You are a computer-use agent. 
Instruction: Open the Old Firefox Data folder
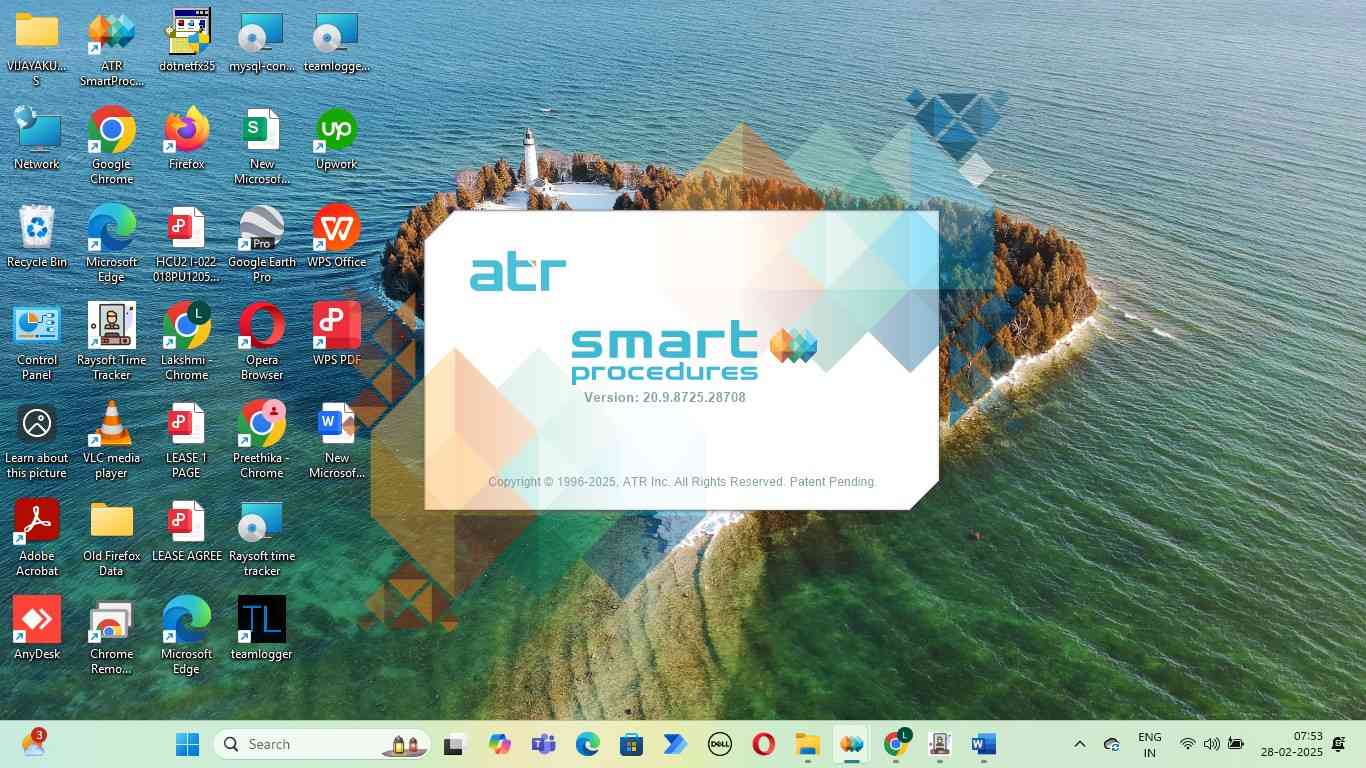click(111, 538)
